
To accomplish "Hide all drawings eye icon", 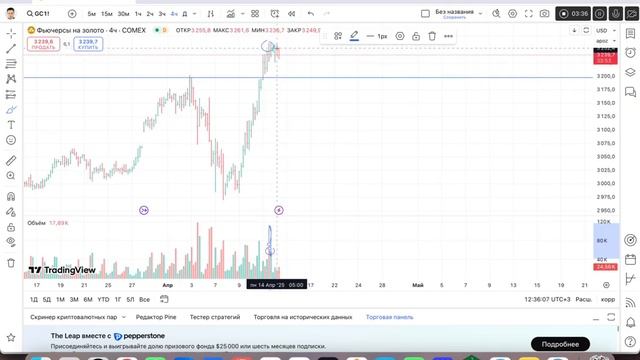I will [x=11, y=242].
